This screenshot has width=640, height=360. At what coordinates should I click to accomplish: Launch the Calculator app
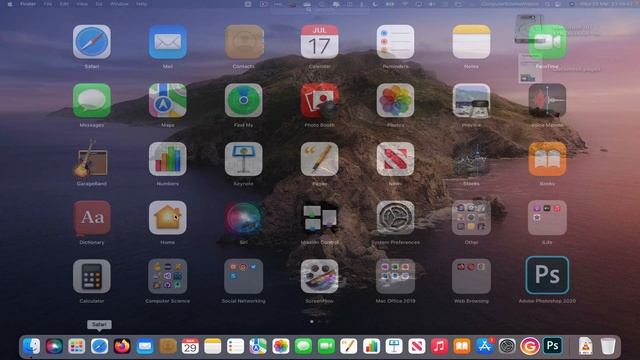pyautogui.click(x=91, y=276)
